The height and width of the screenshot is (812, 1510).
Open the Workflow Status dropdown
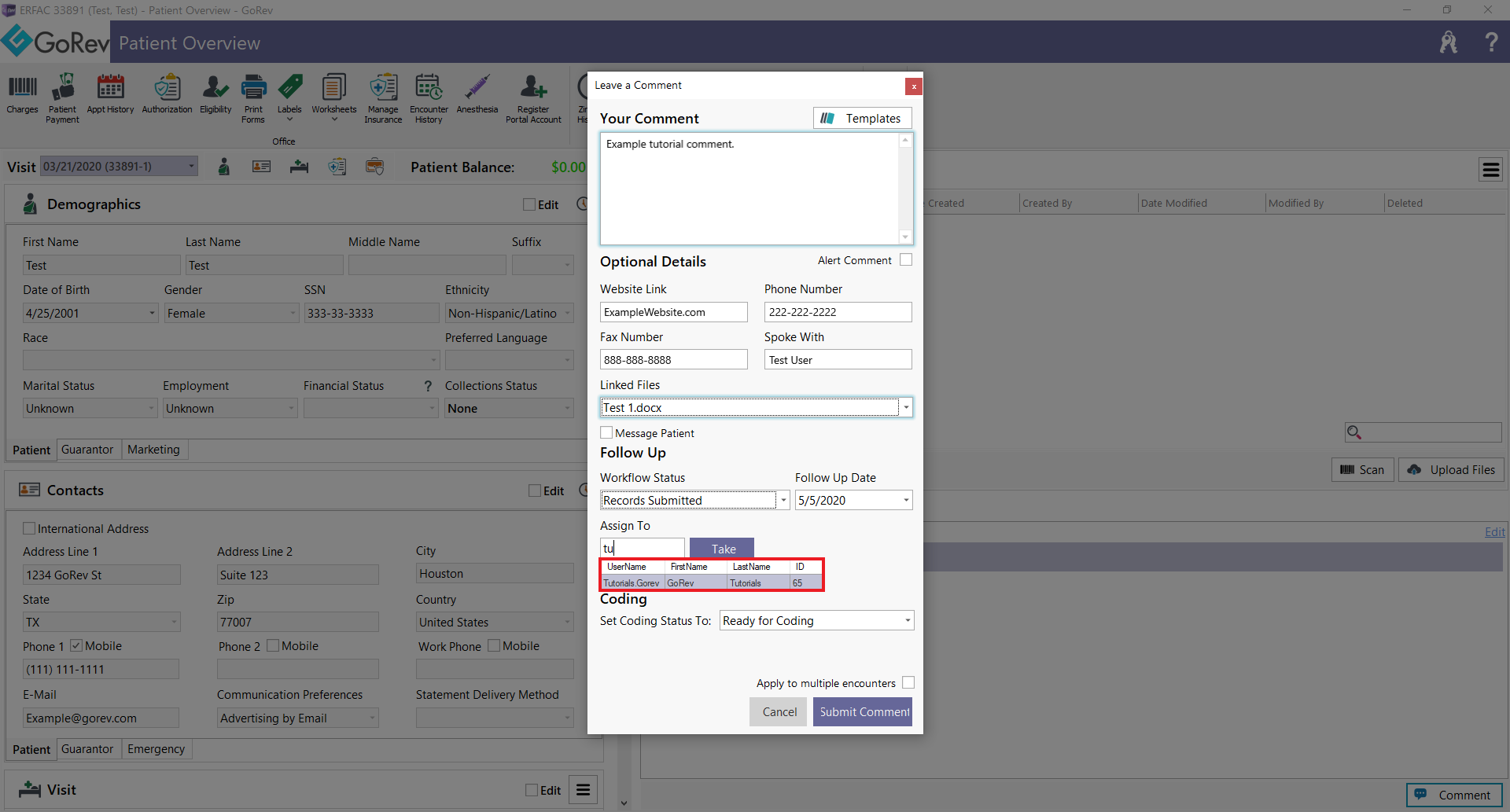tap(783, 500)
